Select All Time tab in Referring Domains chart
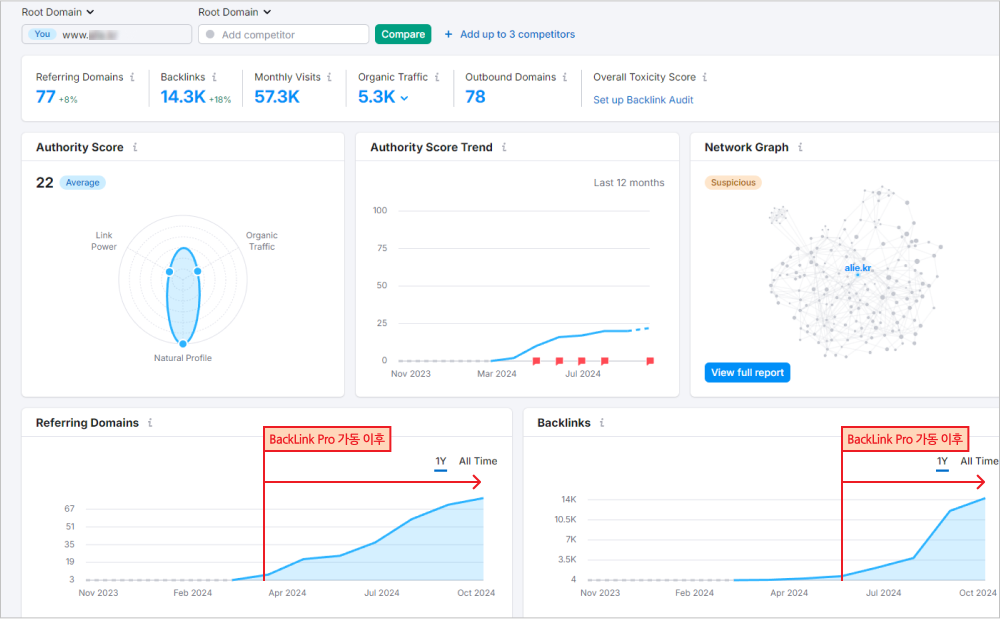The height and width of the screenshot is (619, 1000). click(478, 461)
